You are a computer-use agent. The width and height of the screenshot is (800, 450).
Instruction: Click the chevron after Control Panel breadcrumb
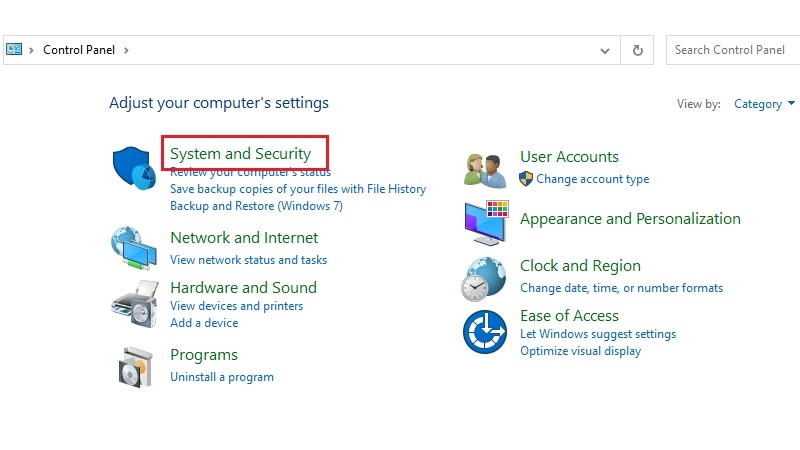point(127,50)
